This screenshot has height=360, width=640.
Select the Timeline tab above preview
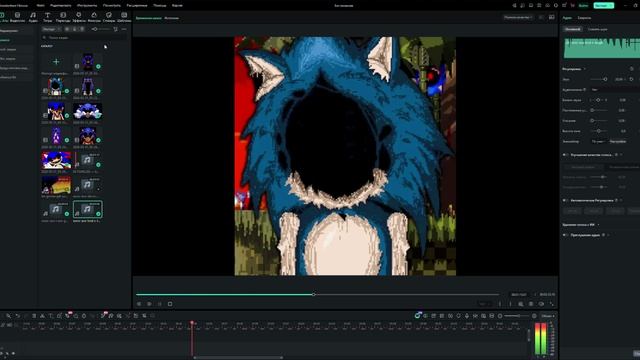(x=149, y=18)
